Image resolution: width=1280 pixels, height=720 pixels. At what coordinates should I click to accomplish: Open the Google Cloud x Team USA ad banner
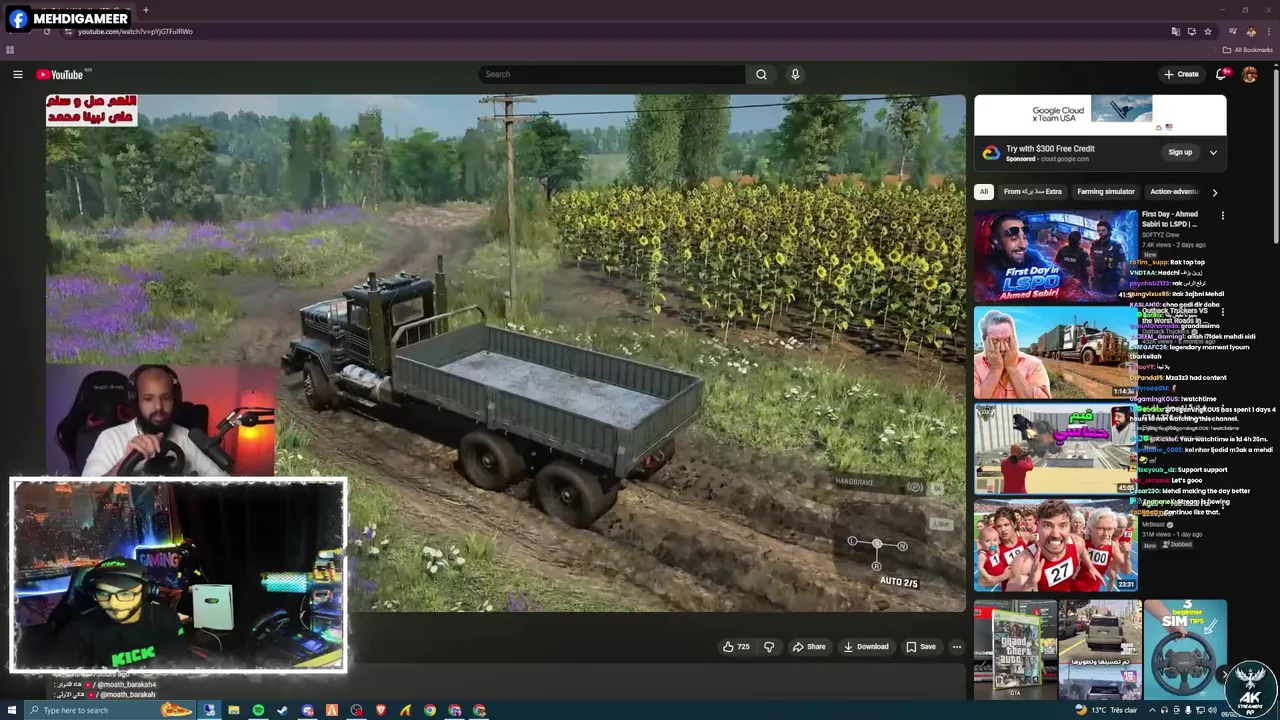click(x=1100, y=115)
